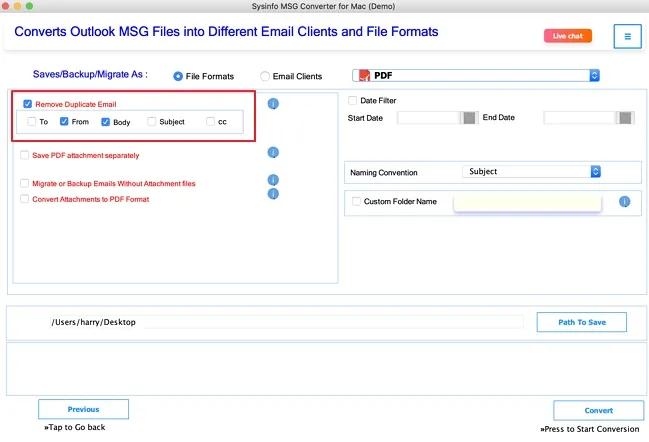This screenshot has width=649, height=442.
Task: Click info icon for Save PDF attachment separately
Action: click(x=273, y=152)
